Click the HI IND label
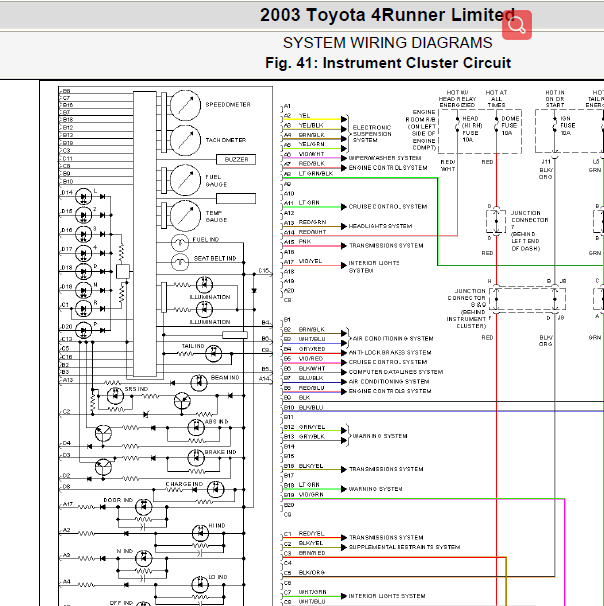 click(x=217, y=526)
